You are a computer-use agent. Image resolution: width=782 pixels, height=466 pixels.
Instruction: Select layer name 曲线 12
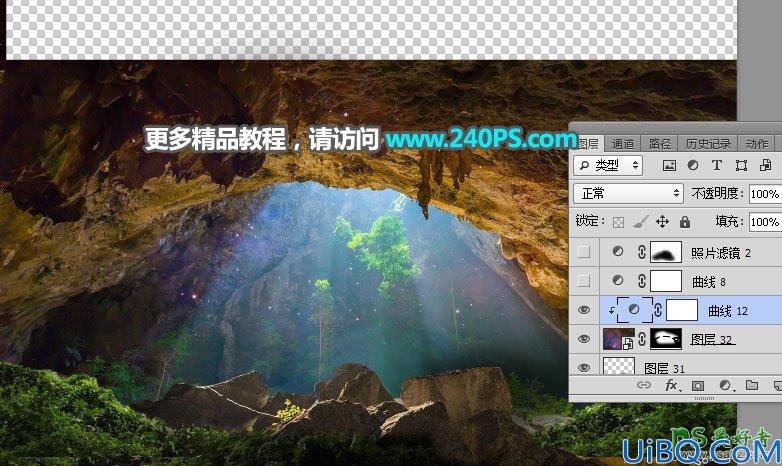coord(728,311)
